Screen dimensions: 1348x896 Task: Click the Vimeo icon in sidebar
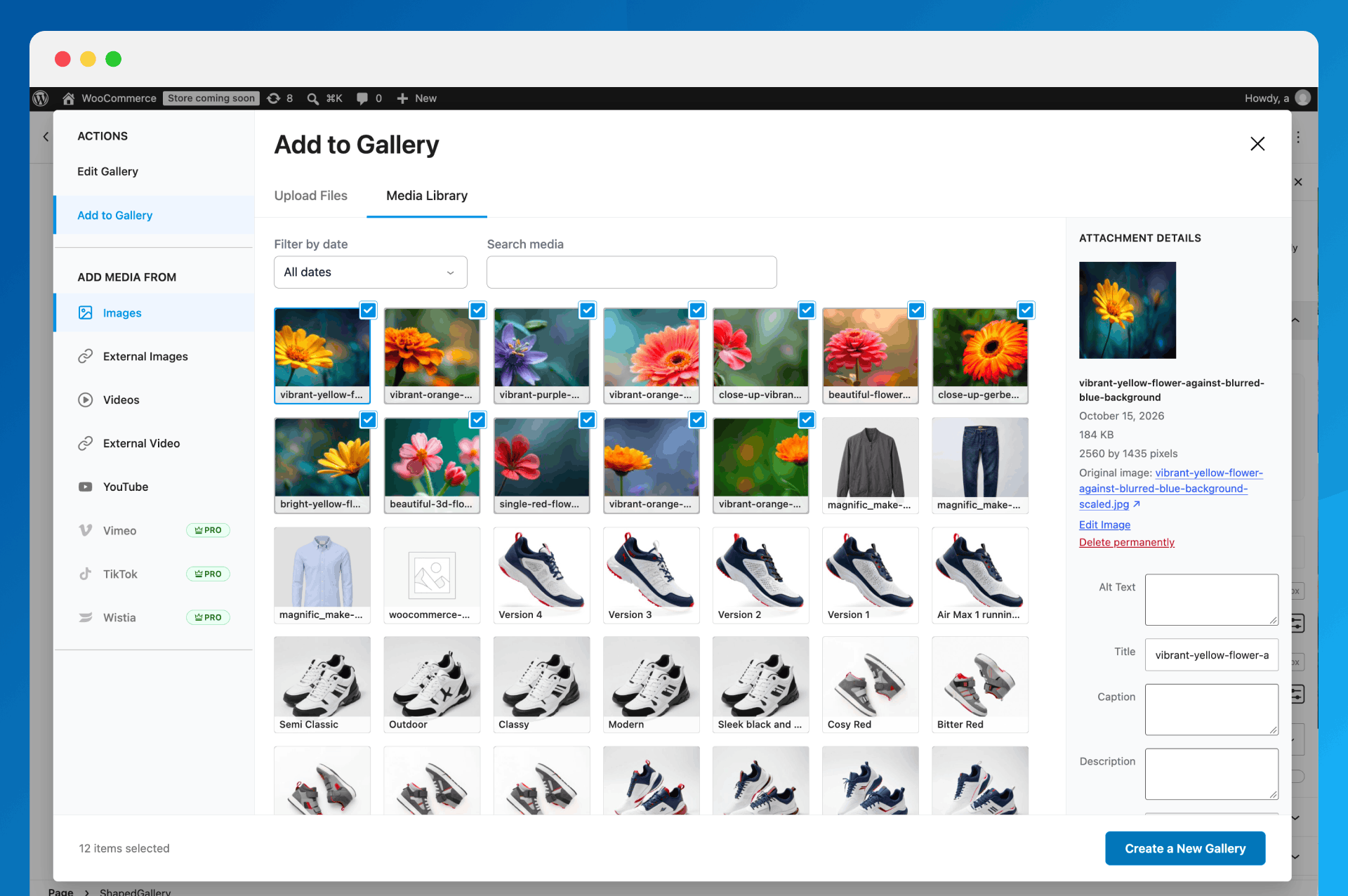pos(86,530)
